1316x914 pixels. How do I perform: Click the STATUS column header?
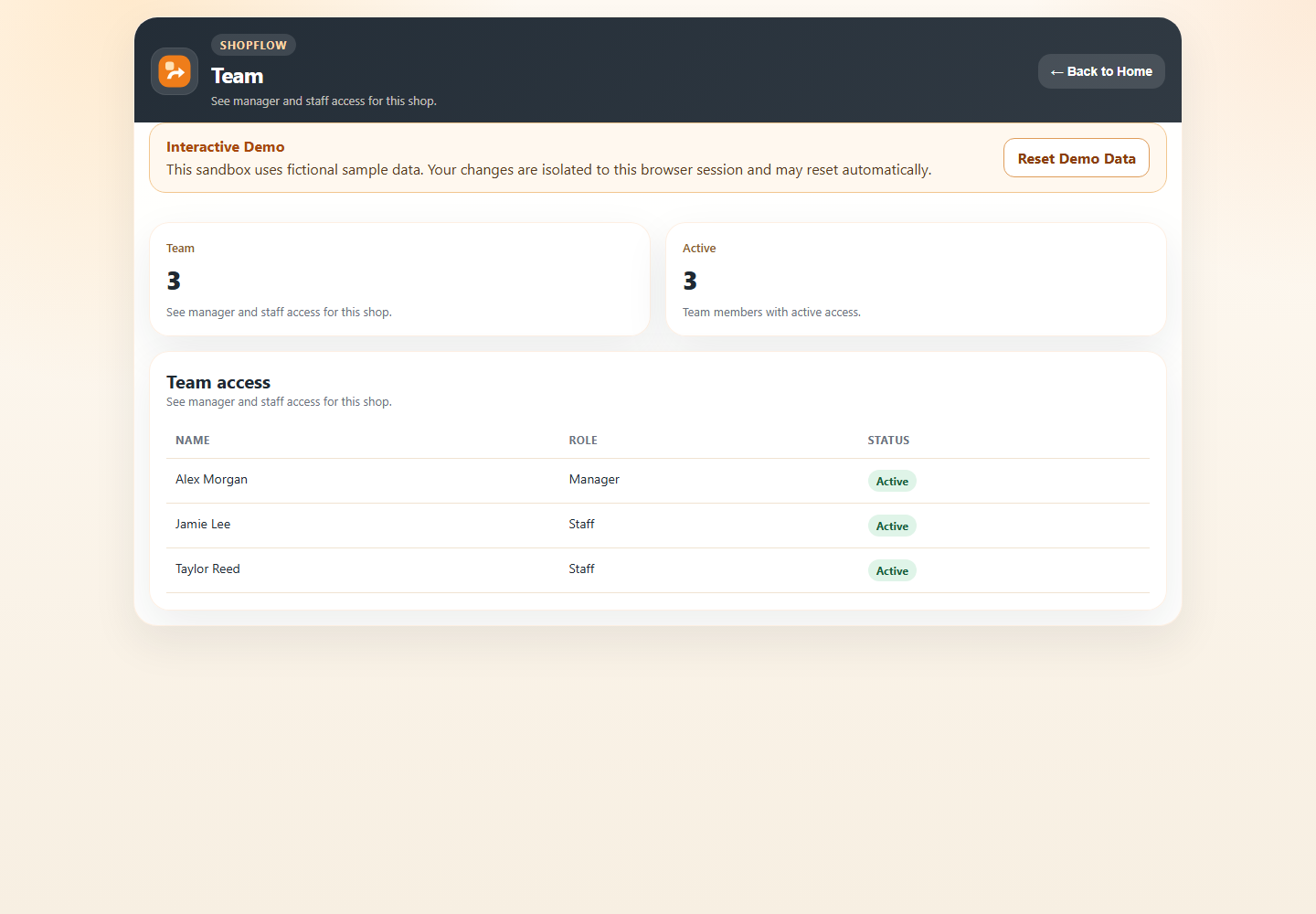click(888, 441)
